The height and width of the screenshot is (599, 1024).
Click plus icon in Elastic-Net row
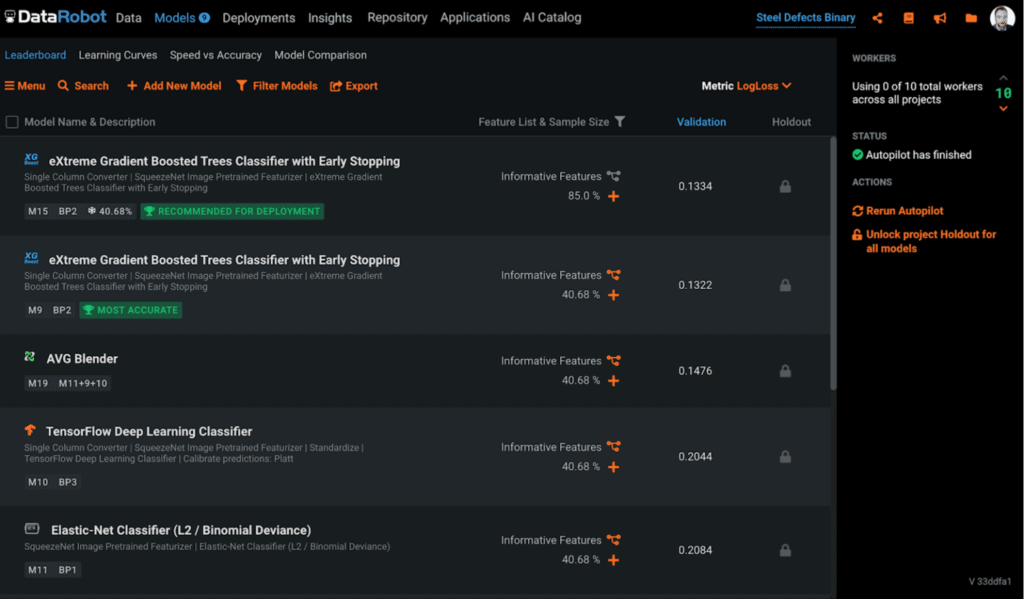click(x=613, y=560)
